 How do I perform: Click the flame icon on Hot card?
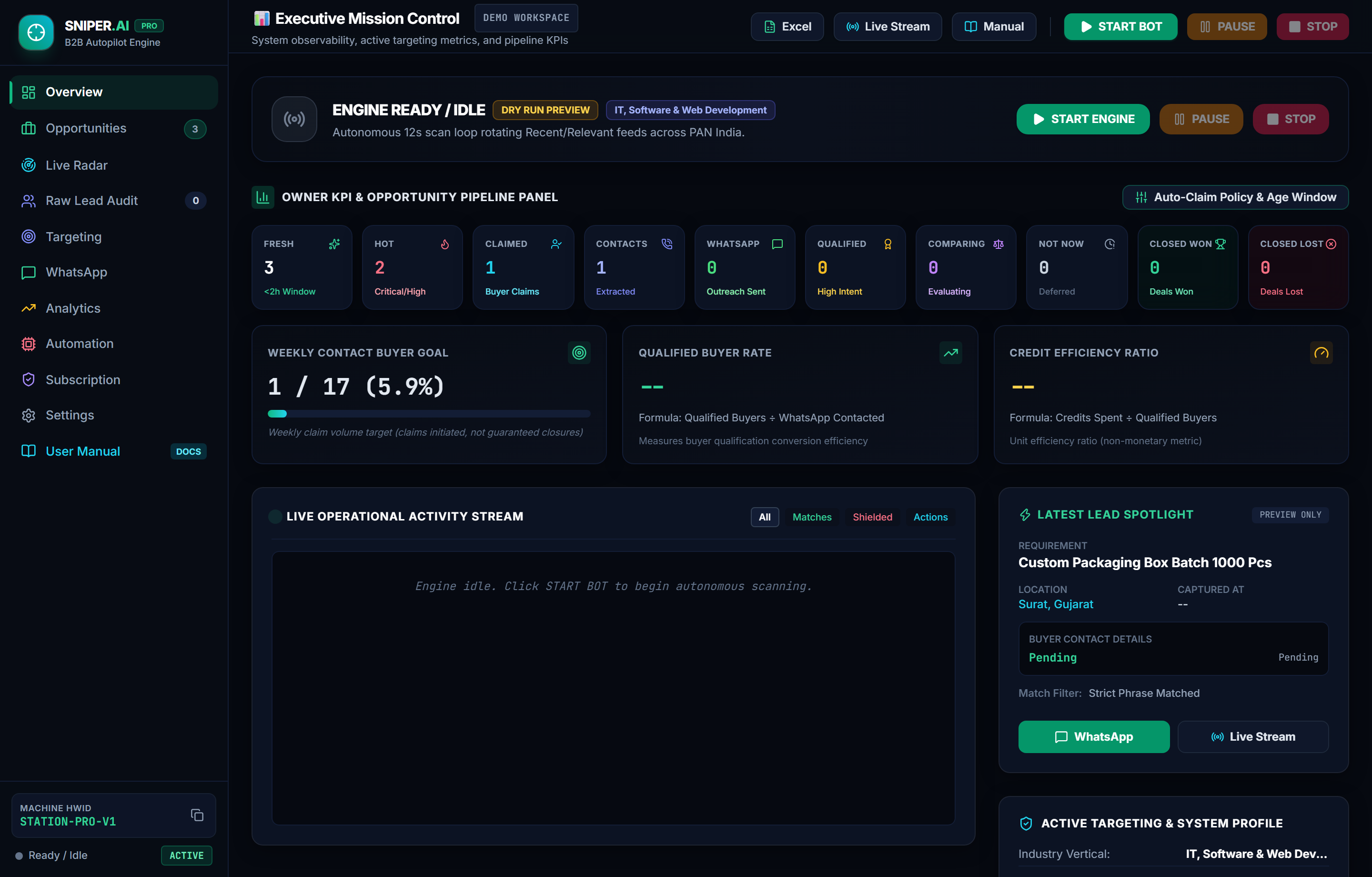[445, 244]
